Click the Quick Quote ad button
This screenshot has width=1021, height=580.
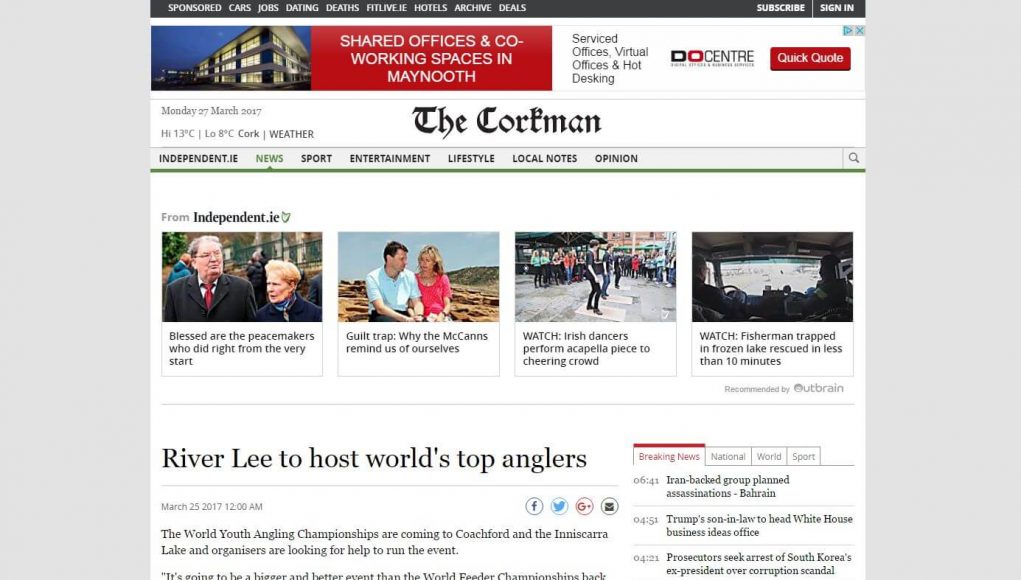[810, 58]
